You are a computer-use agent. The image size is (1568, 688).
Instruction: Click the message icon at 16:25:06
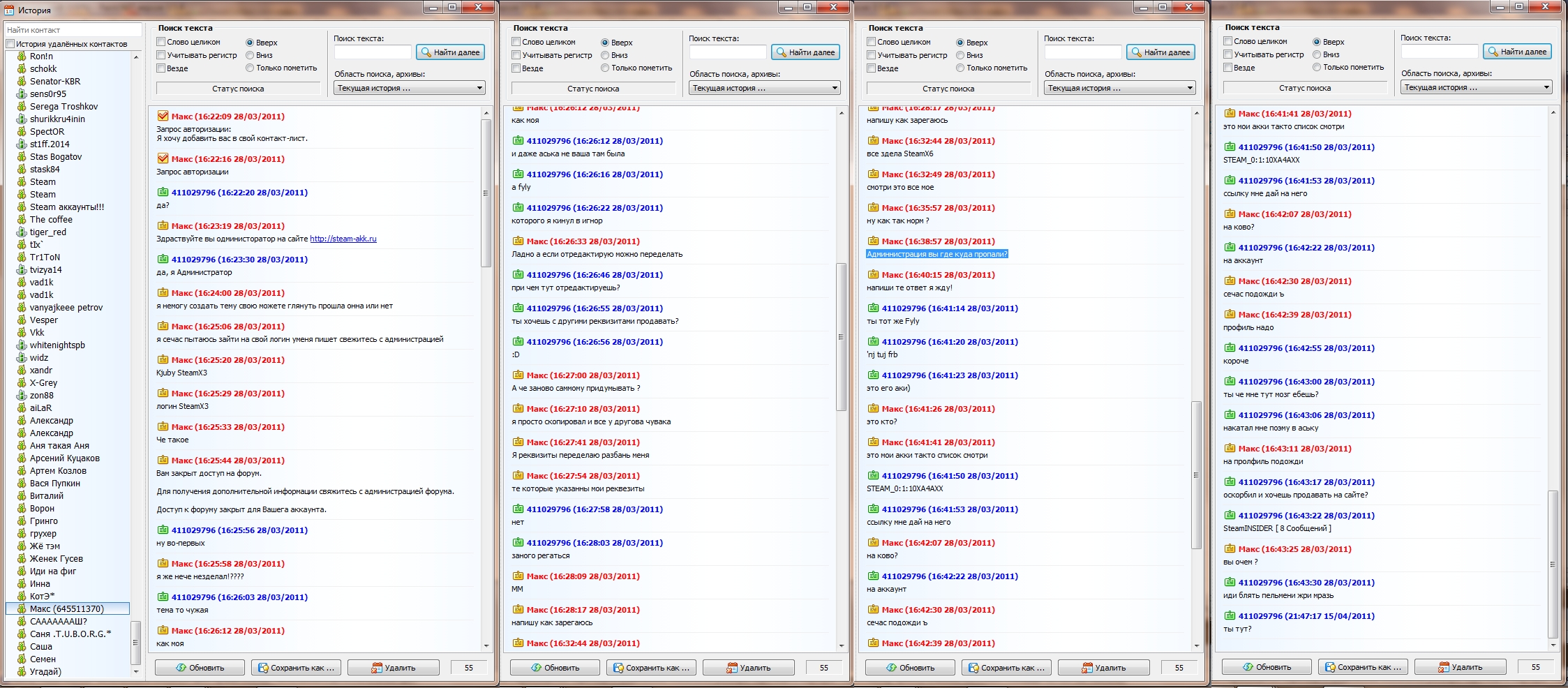pyautogui.click(x=163, y=326)
